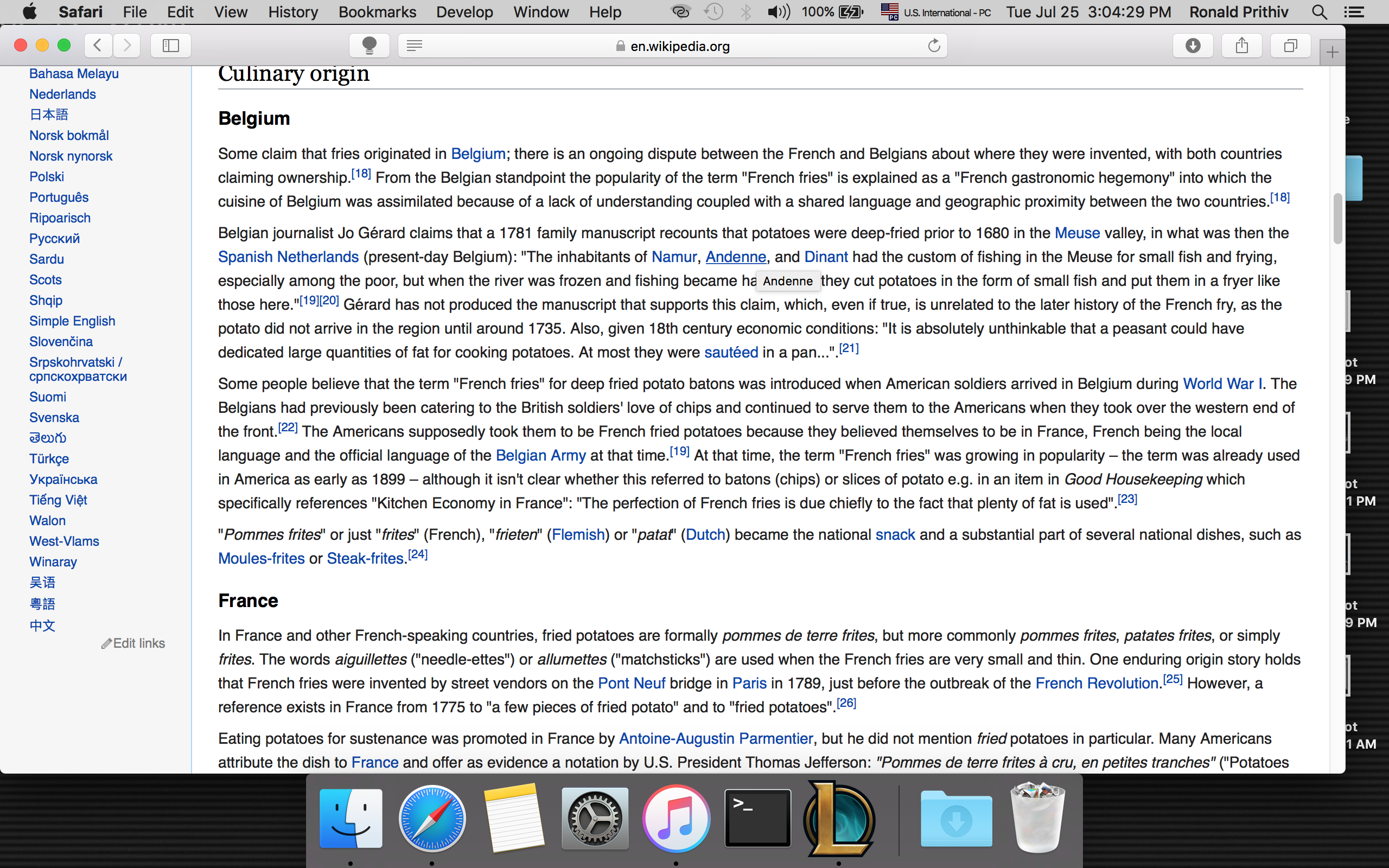
Task: Open the Develop menu
Action: pyautogui.click(x=464, y=11)
